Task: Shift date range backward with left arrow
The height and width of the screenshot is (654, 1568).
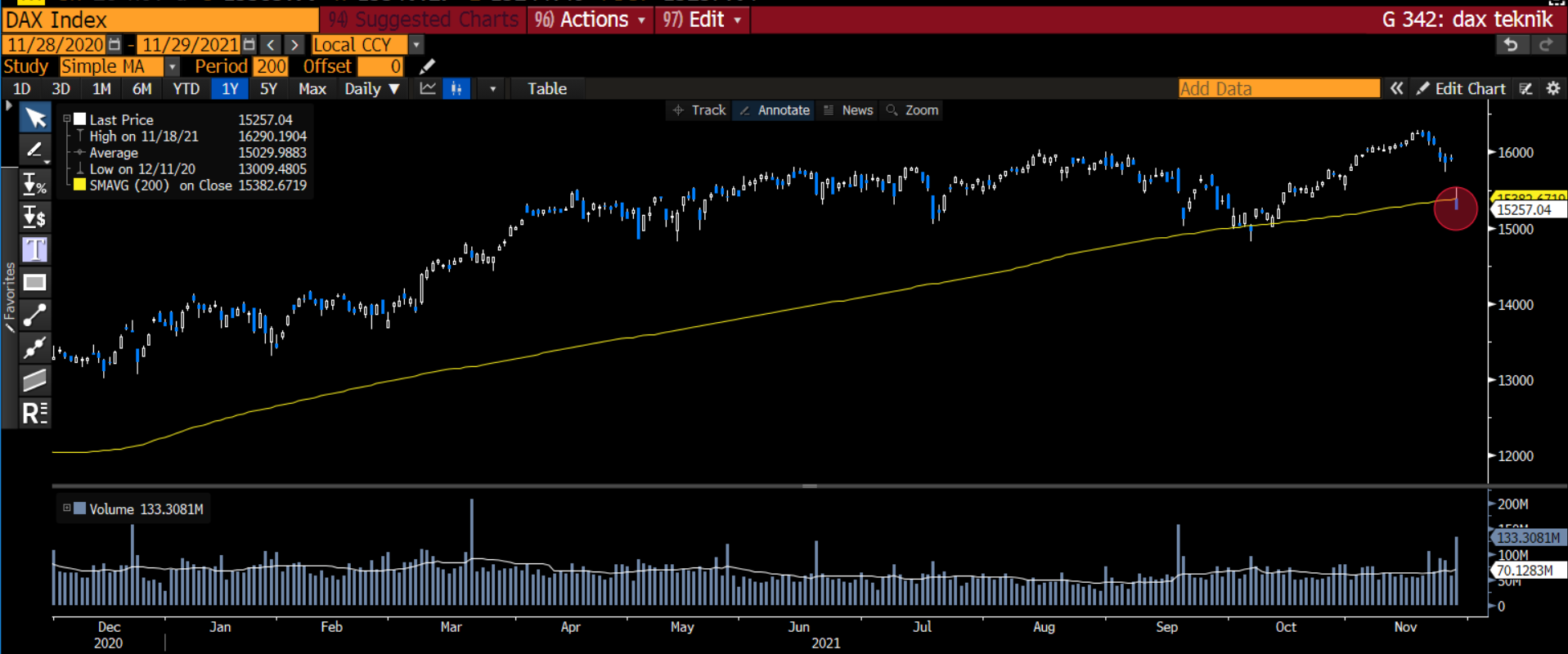Action: click(271, 44)
